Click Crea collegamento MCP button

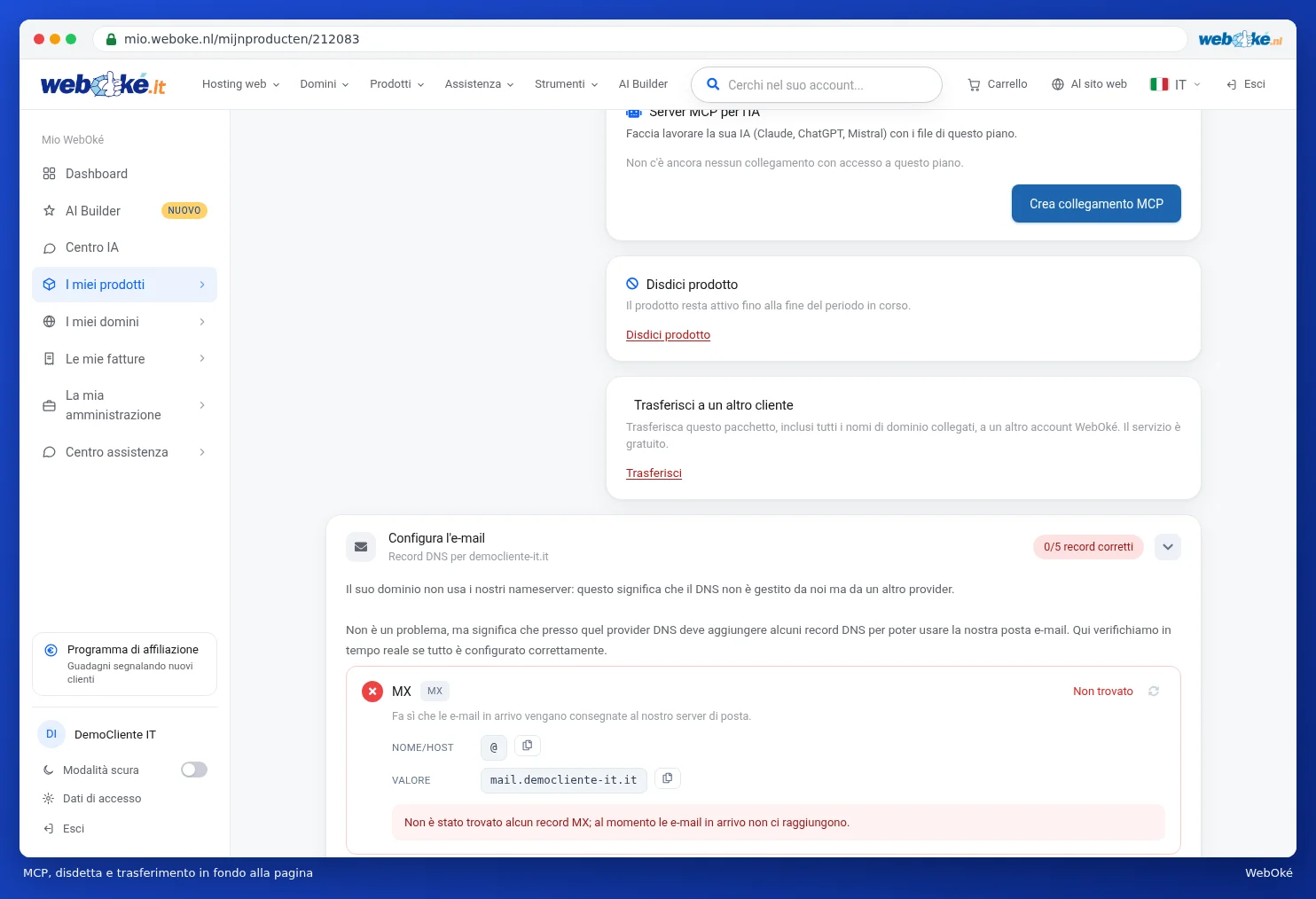(1096, 204)
